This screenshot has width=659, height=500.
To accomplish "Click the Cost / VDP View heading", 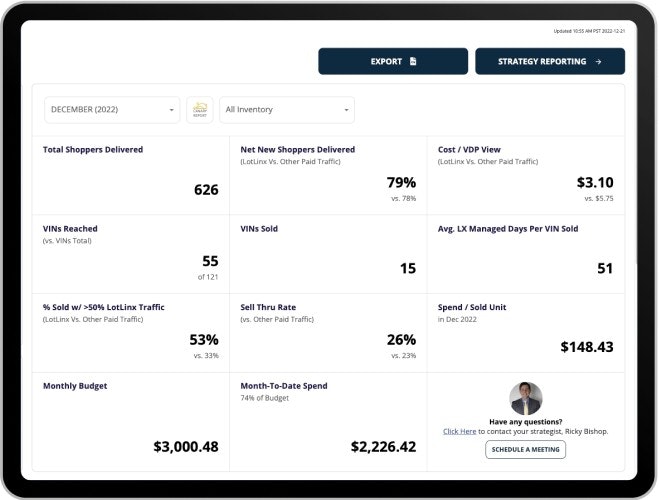I will (x=469, y=150).
